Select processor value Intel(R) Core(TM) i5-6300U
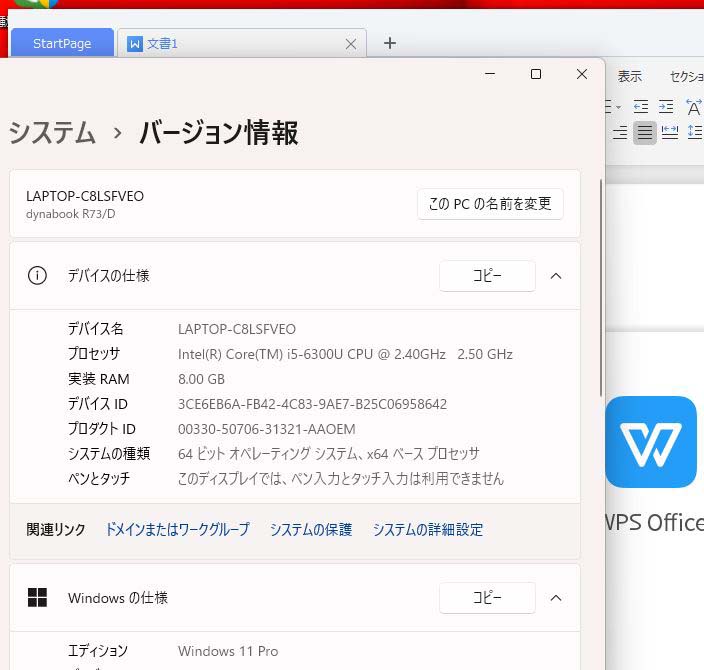The width and height of the screenshot is (704, 670). (345, 354)
